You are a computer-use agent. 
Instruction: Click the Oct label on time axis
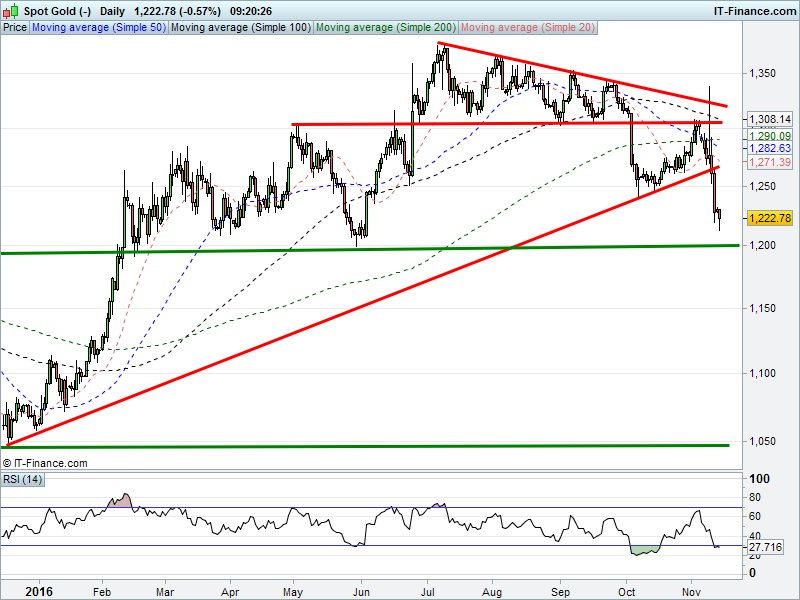627,592
